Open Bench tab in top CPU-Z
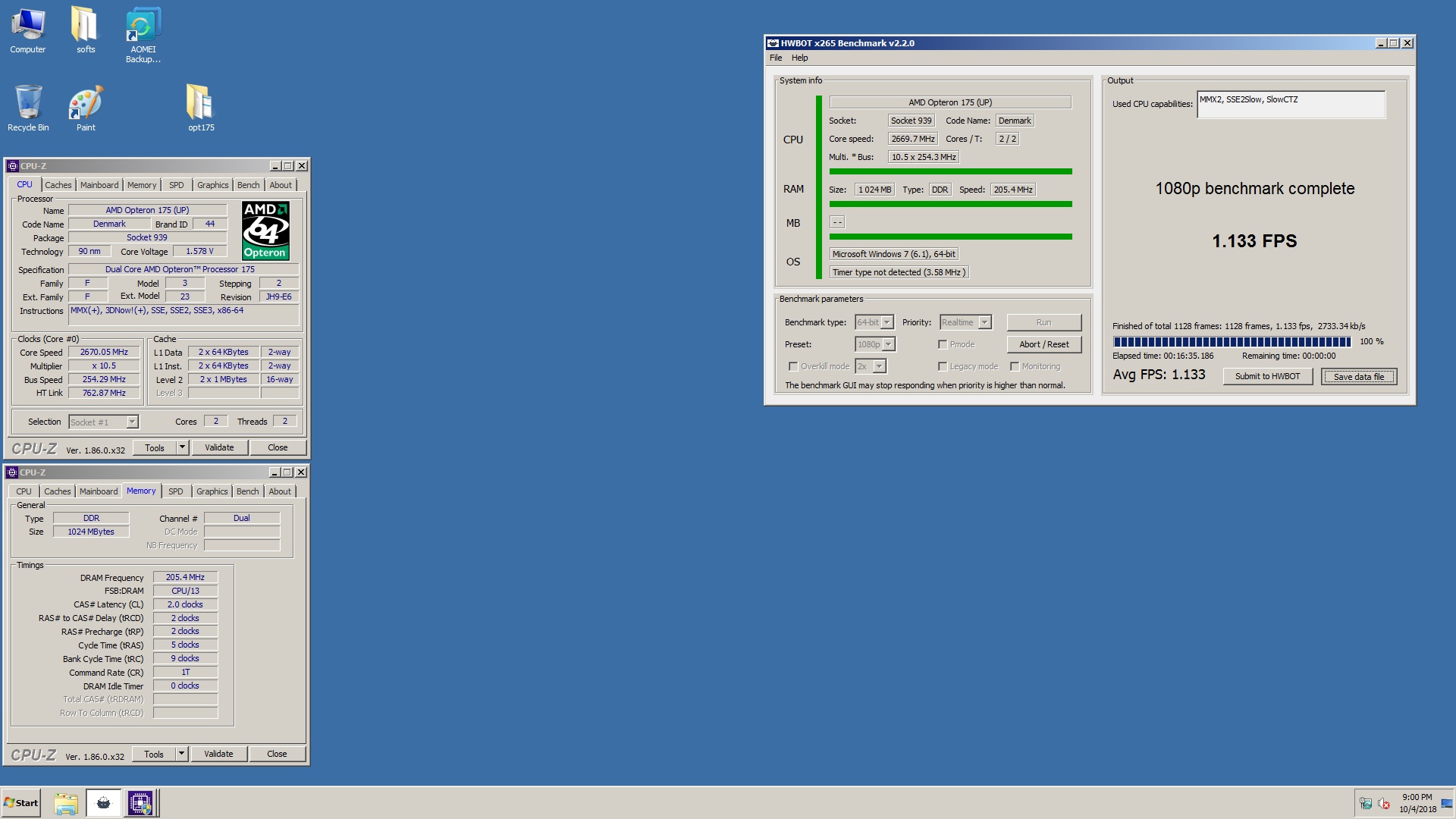Screen dimensions: 1456x819 [248, 185]
